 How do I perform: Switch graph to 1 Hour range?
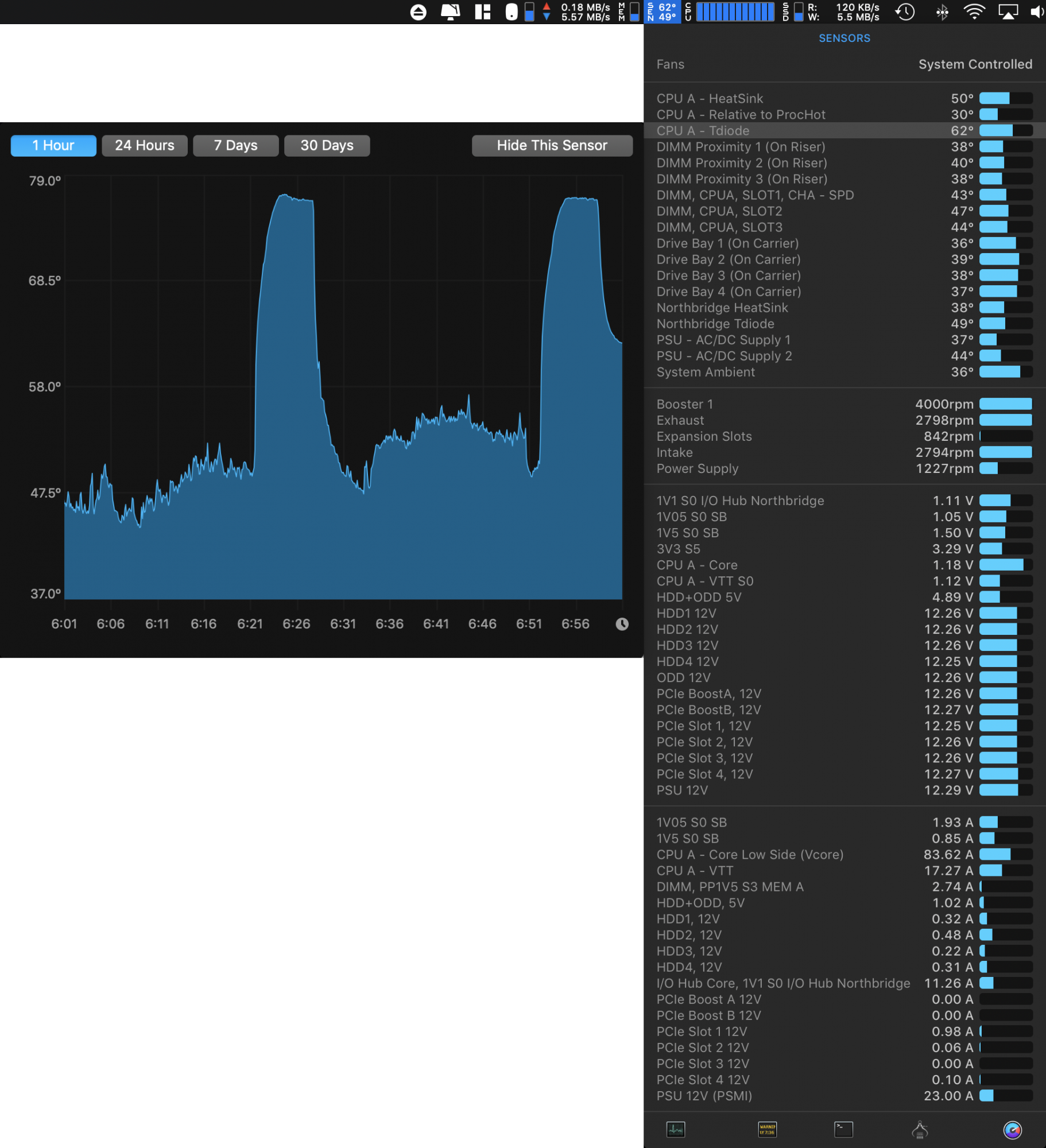pos(53,146)
